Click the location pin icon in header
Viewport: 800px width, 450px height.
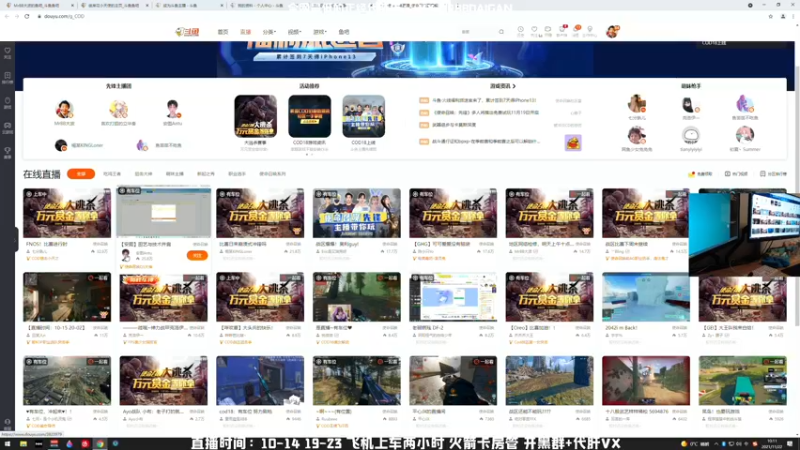590,31
